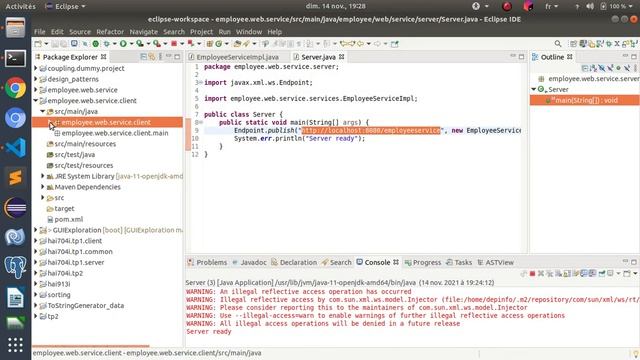640x360 pixels.
Task: Click the Run Last Tool external tools icon
Action: 156,44
